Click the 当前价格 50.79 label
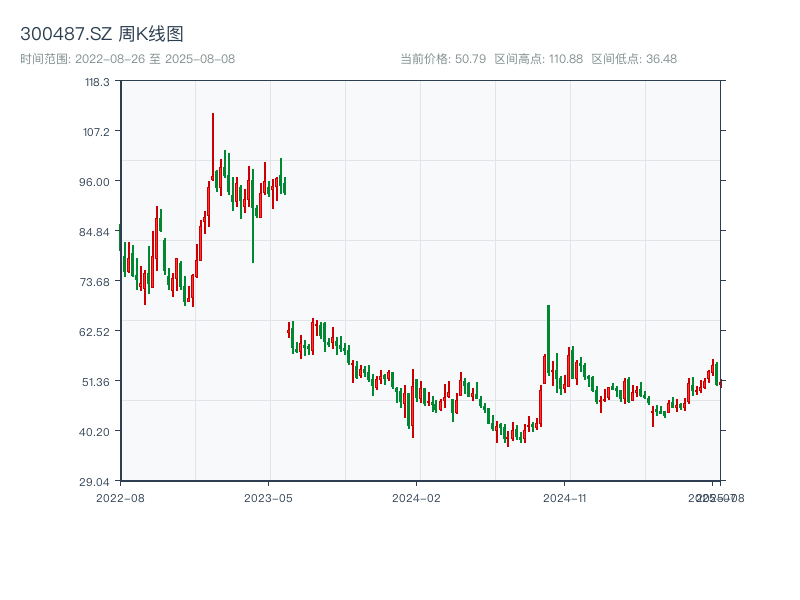This screenshot has width=800, height=600. coord(443,59)
